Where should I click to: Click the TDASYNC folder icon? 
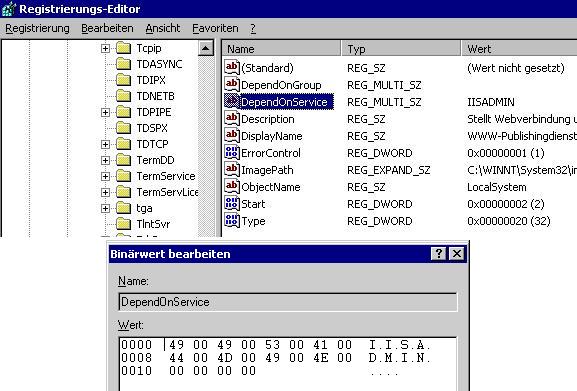point(124,64)
